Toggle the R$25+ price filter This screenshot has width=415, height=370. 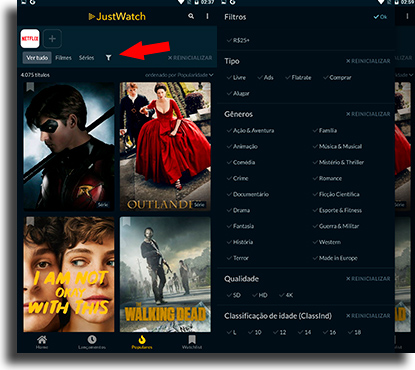(x=238, y=40)
